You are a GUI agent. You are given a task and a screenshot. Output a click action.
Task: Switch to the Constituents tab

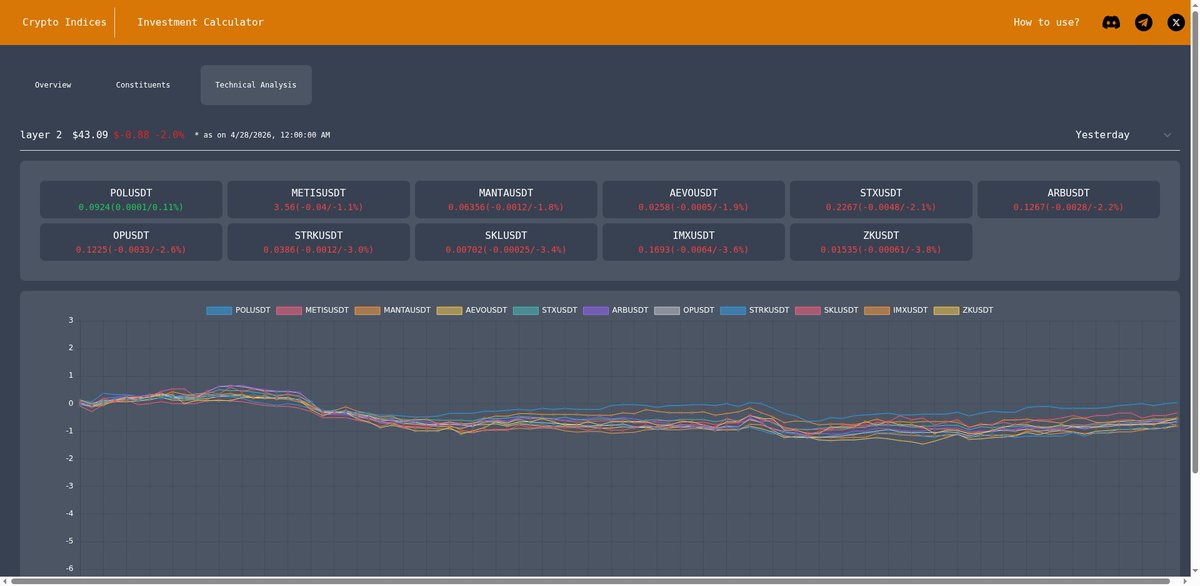click(143, 84)
